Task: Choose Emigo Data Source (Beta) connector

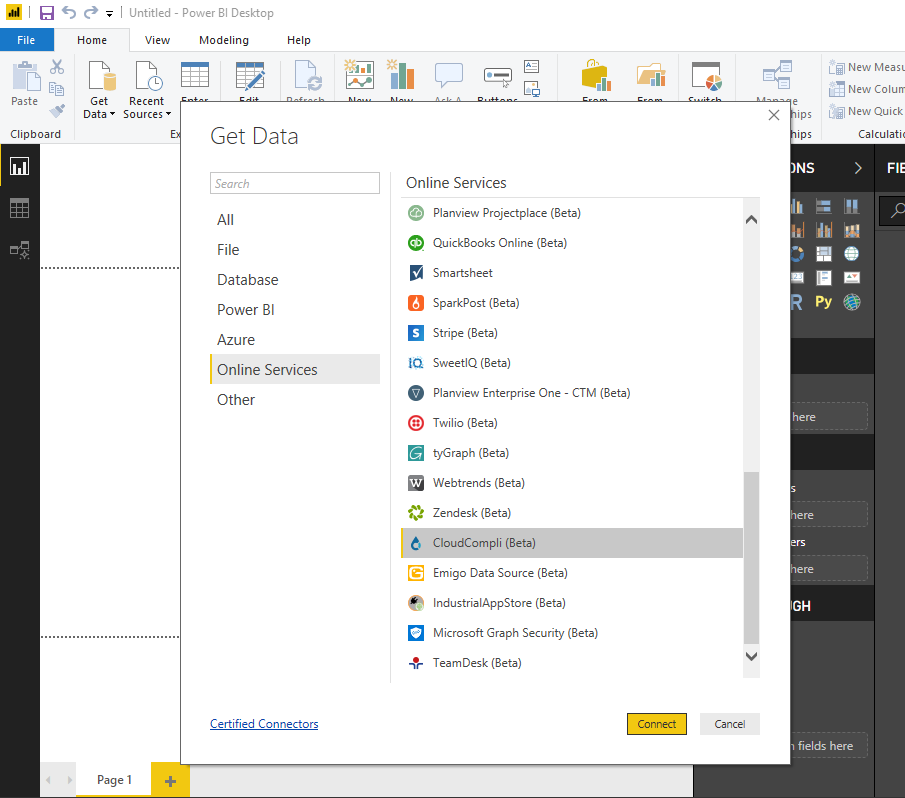Action: pyautogui.click(x=572, y=573)
